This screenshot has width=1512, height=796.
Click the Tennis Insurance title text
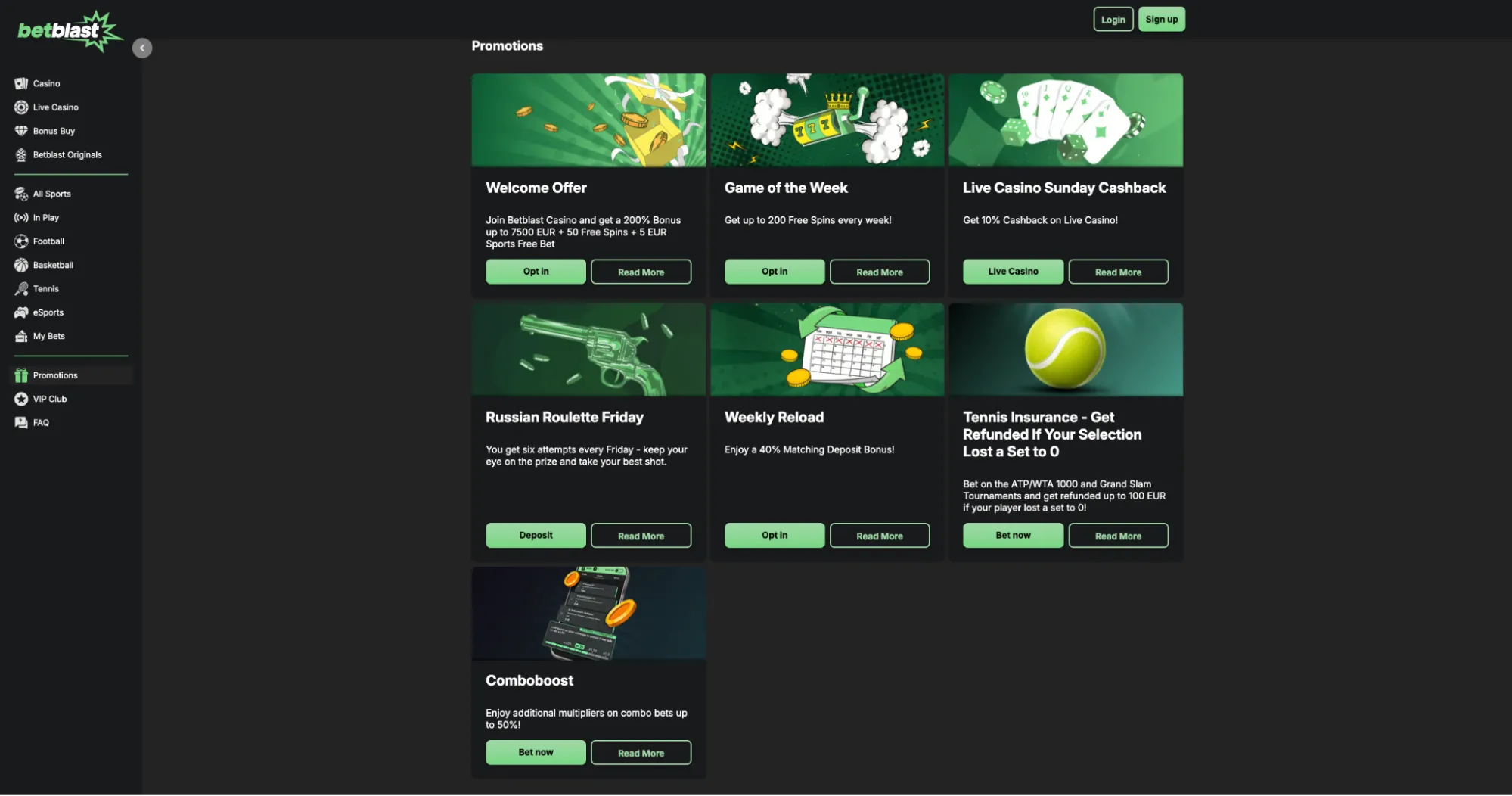coord(1052,434)
